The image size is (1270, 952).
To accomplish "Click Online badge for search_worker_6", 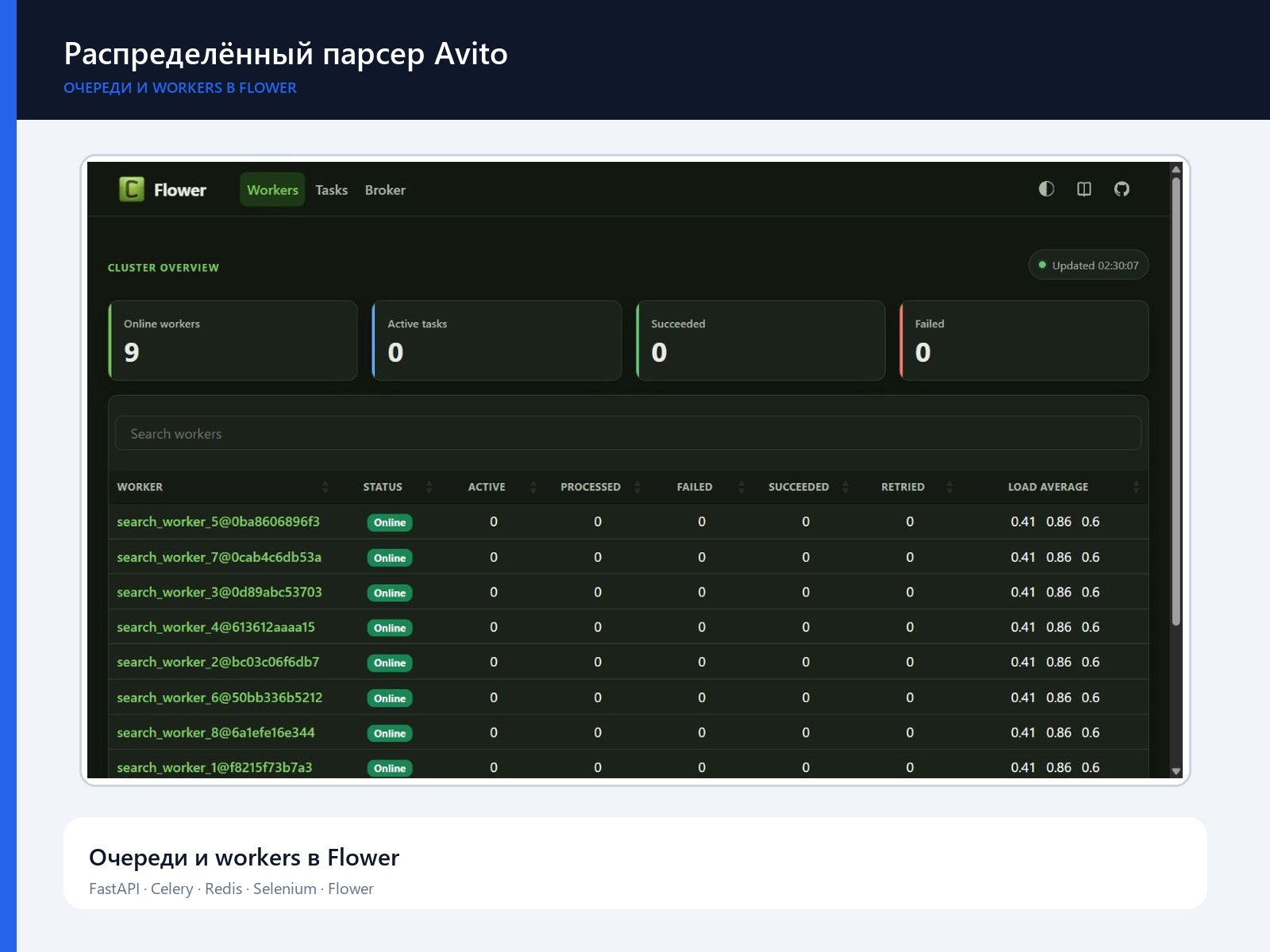I will pos(390,699).
